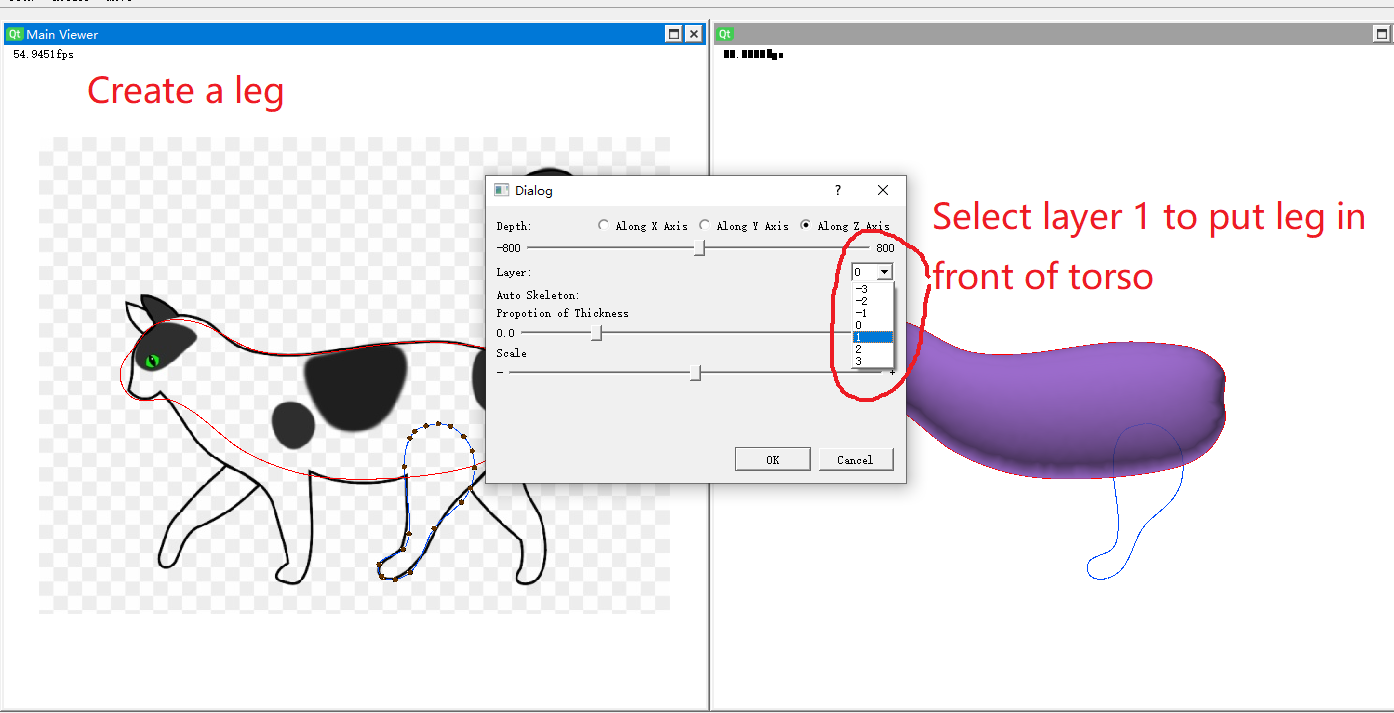Choose layer -2 from the dropdown list
The image size is (1394, 713).
[x=872, y=301]
